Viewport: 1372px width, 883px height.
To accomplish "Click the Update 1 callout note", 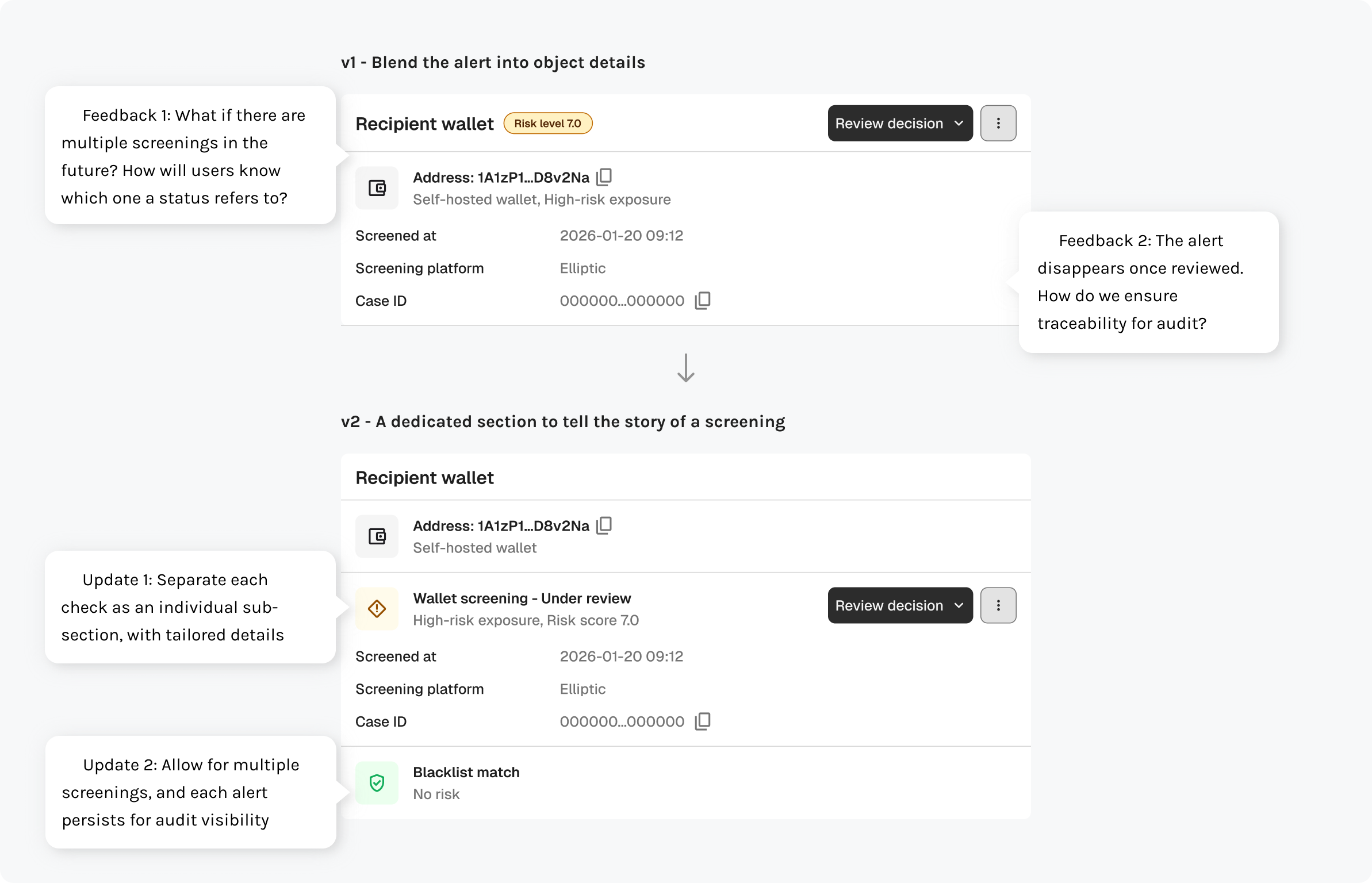I will (x=190, y=608).
